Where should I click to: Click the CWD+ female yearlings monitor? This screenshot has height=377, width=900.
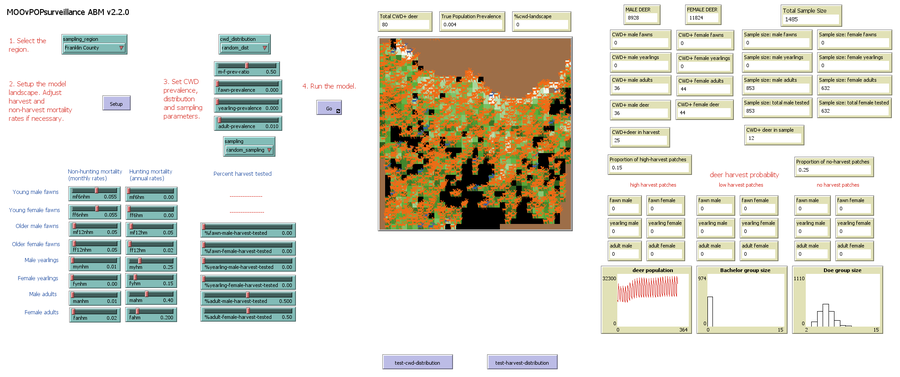click(x=705, y=63)
